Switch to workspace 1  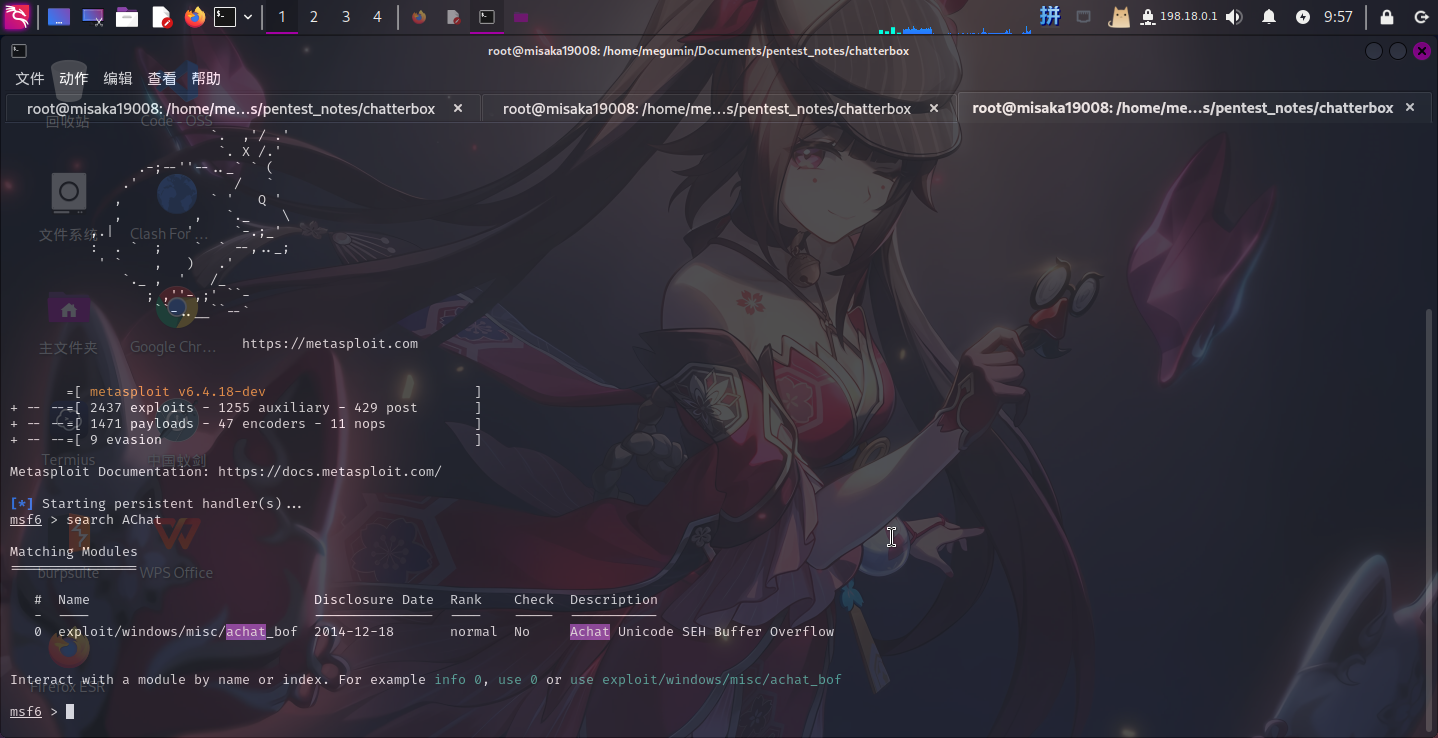tap(282, 17)
